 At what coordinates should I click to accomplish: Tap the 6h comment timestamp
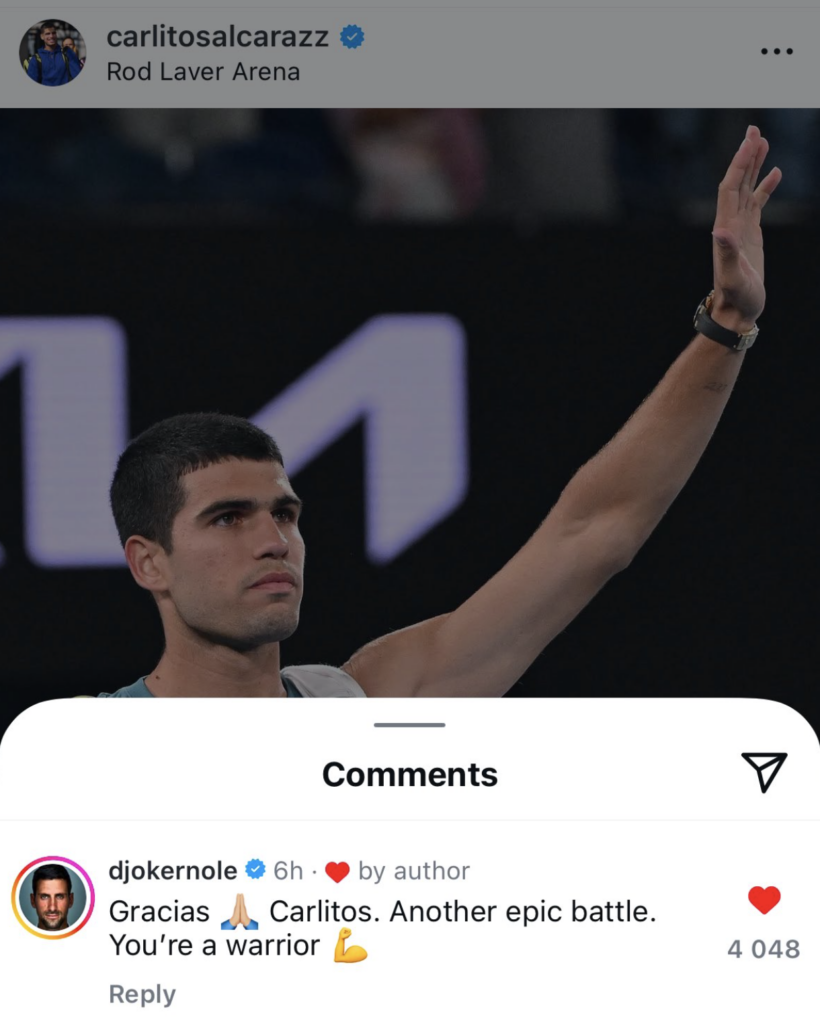click(288, 871)
